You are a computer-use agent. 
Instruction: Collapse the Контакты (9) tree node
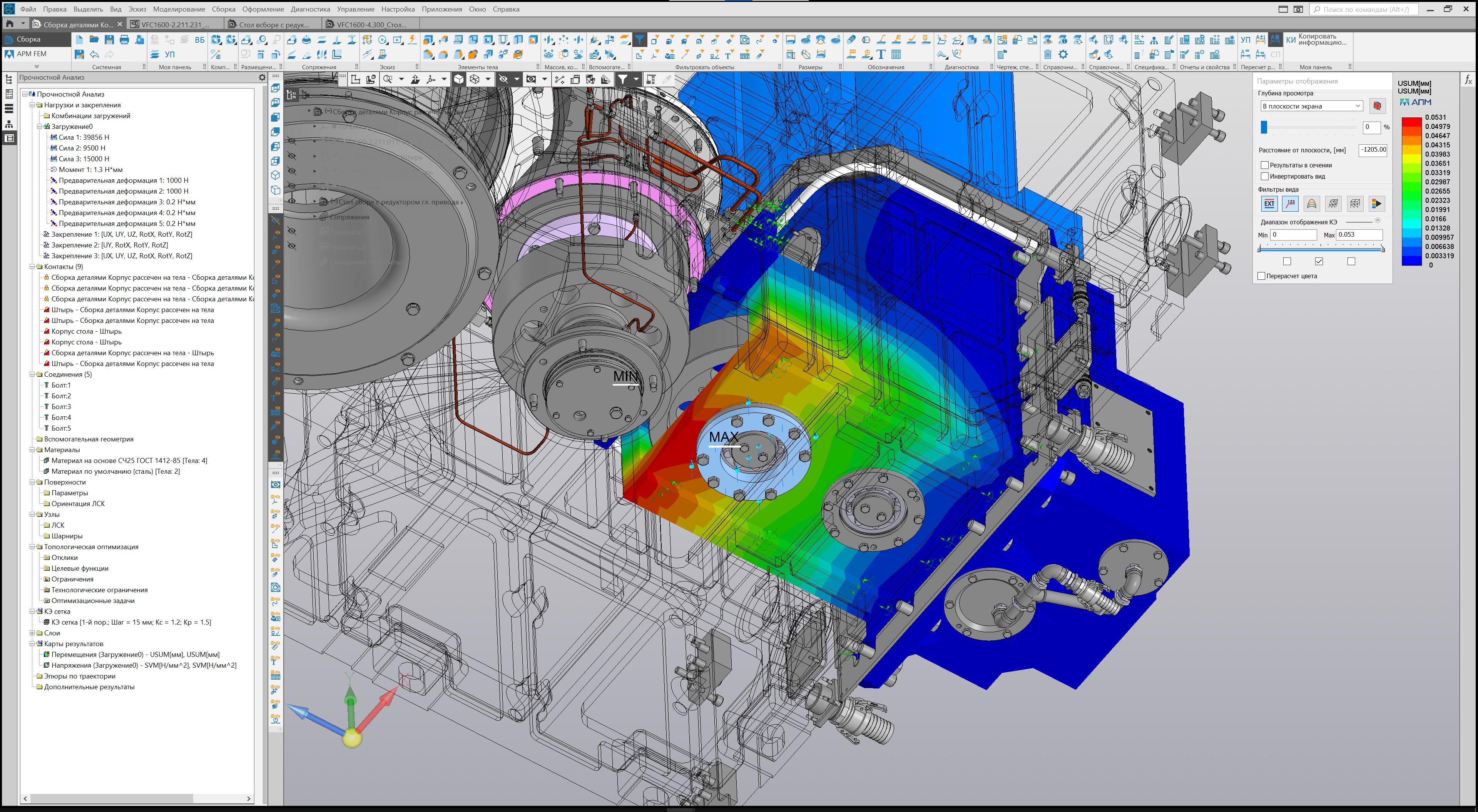33,267
